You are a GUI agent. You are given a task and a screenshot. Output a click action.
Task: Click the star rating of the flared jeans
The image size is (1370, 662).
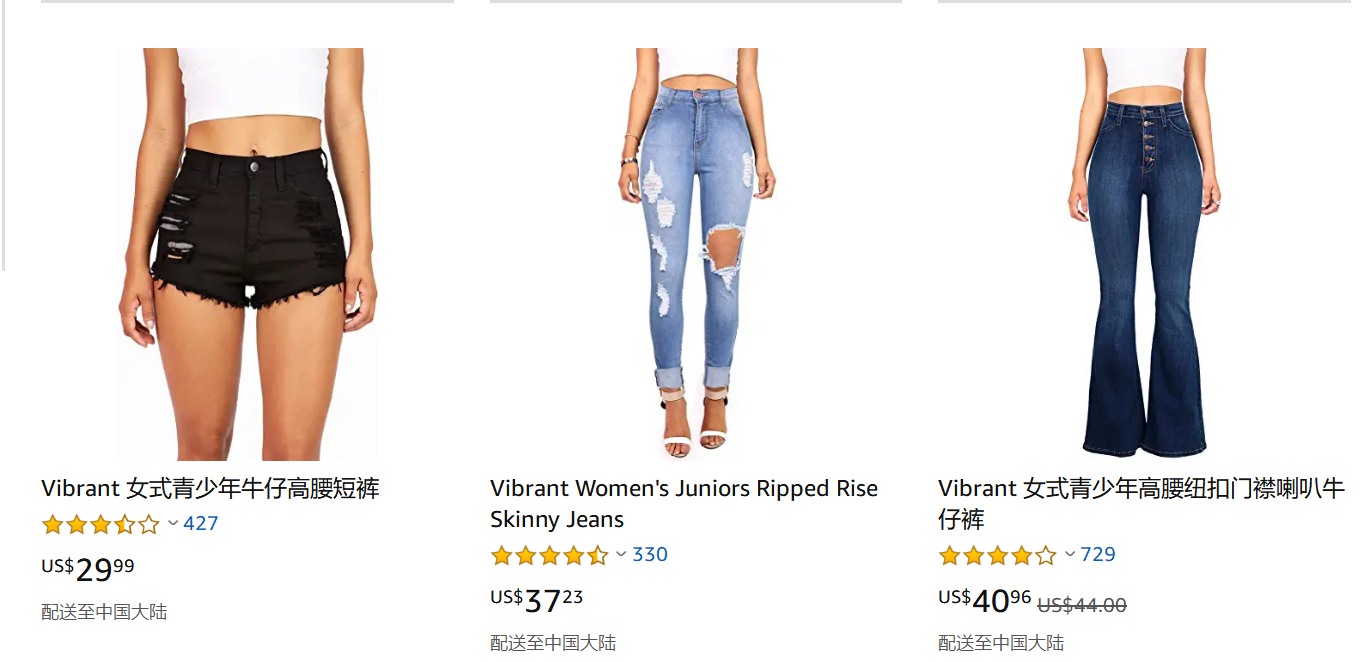(x=997, y=555)
